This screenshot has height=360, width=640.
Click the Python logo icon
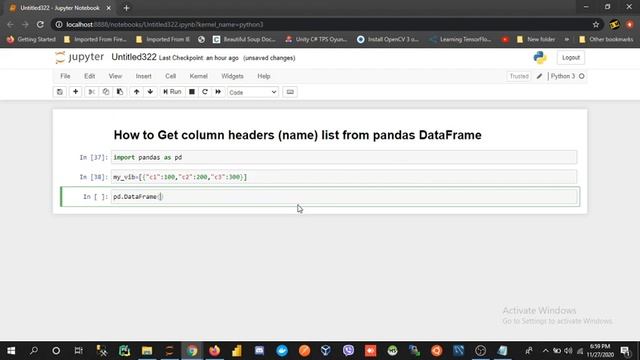(x=540, y=58)
